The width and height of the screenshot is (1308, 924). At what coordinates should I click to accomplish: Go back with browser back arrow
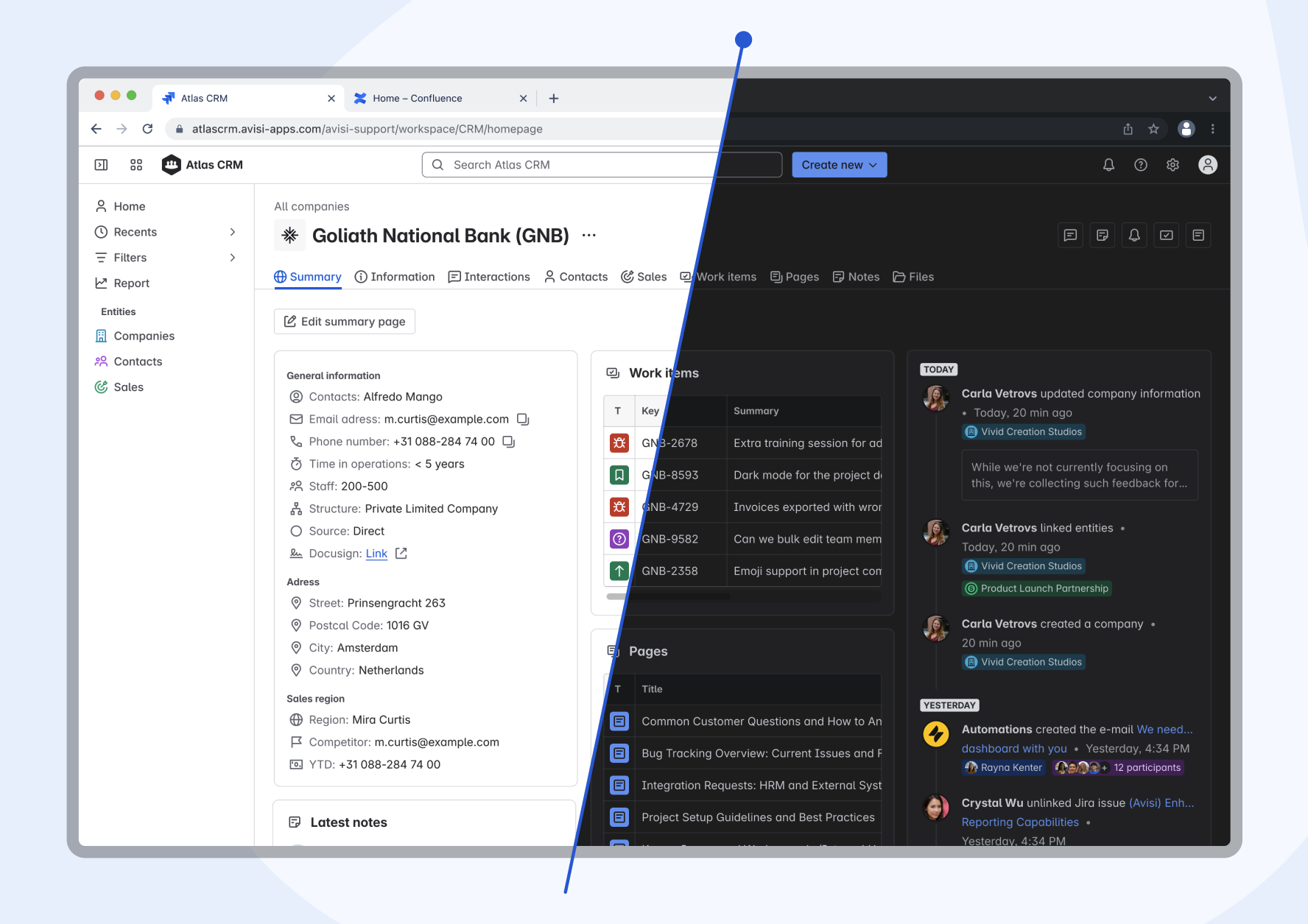coord(96,129)
